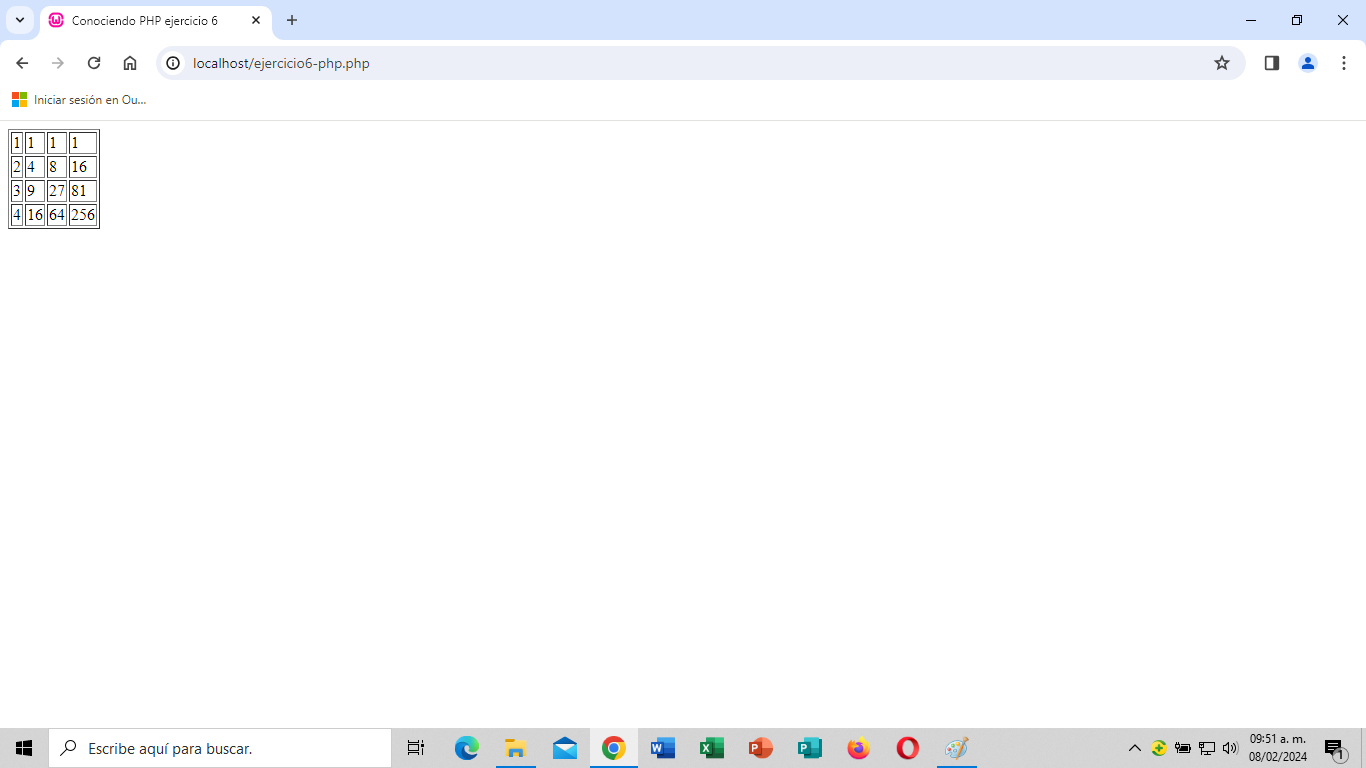This screenshot has height=768, width=1366.
Task: Go to the browser home page
Action: (x=130, y=63)
